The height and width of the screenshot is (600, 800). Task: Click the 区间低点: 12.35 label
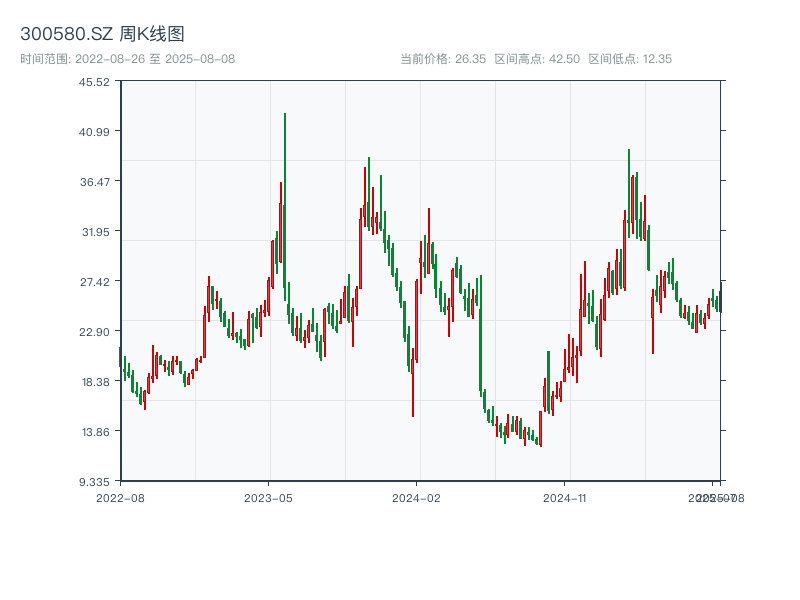point(630,59)
